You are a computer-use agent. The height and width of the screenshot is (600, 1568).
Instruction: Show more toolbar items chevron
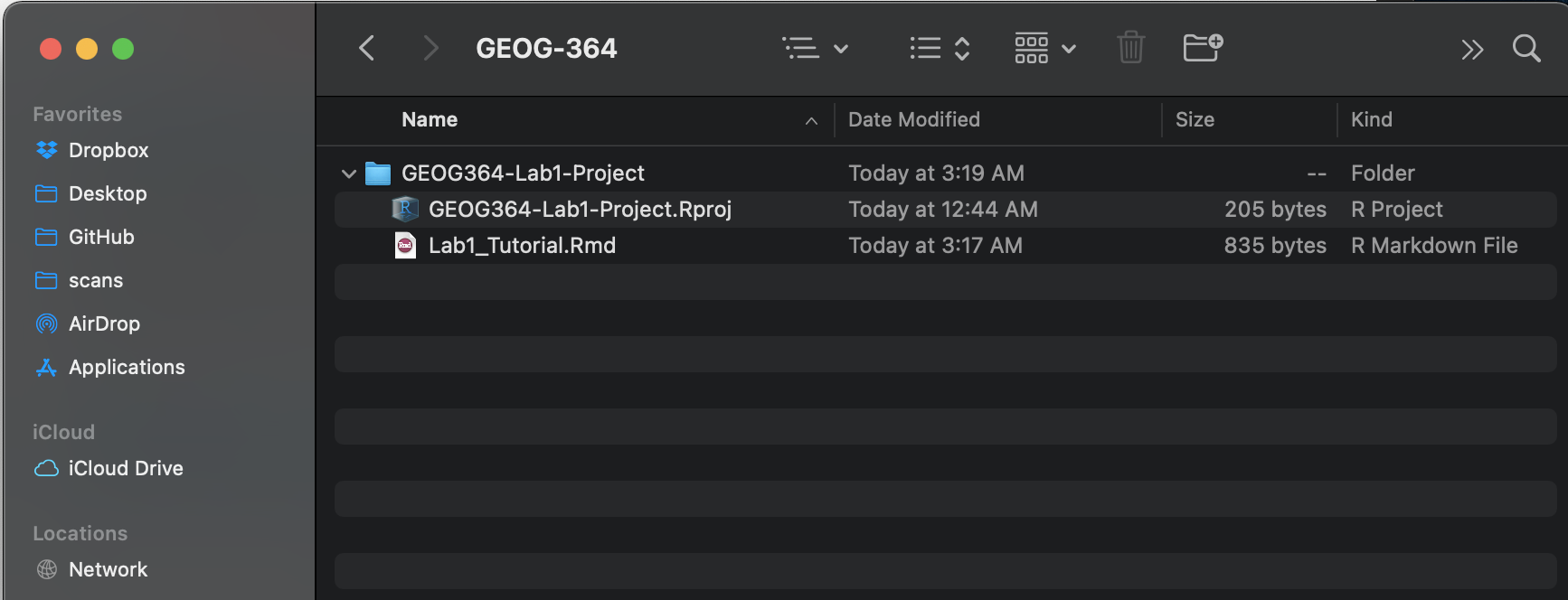[x=1472, y=49]
